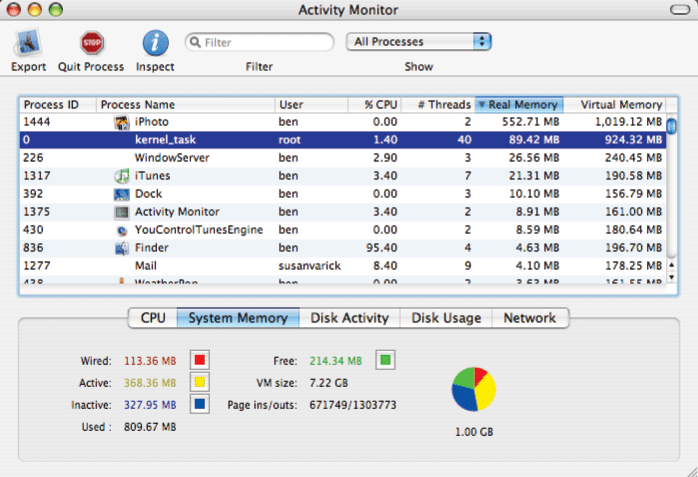Viewport: 698px width, 477px height.
Task: Click the iPhoto app icon in list
Action: [122, 122]
